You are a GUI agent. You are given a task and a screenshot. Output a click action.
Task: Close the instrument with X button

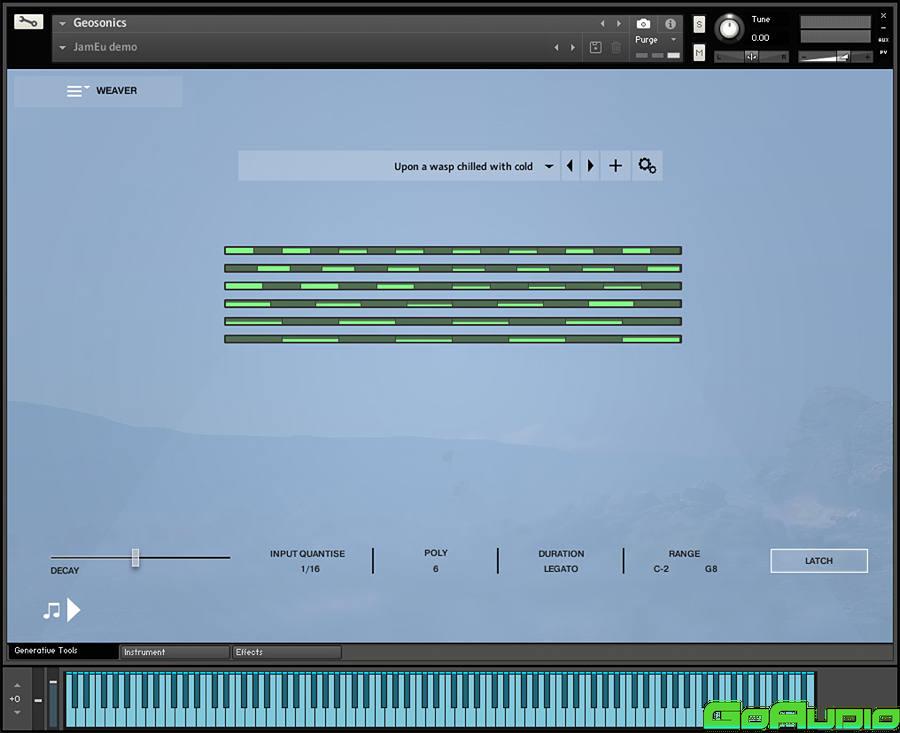[883, 15]
